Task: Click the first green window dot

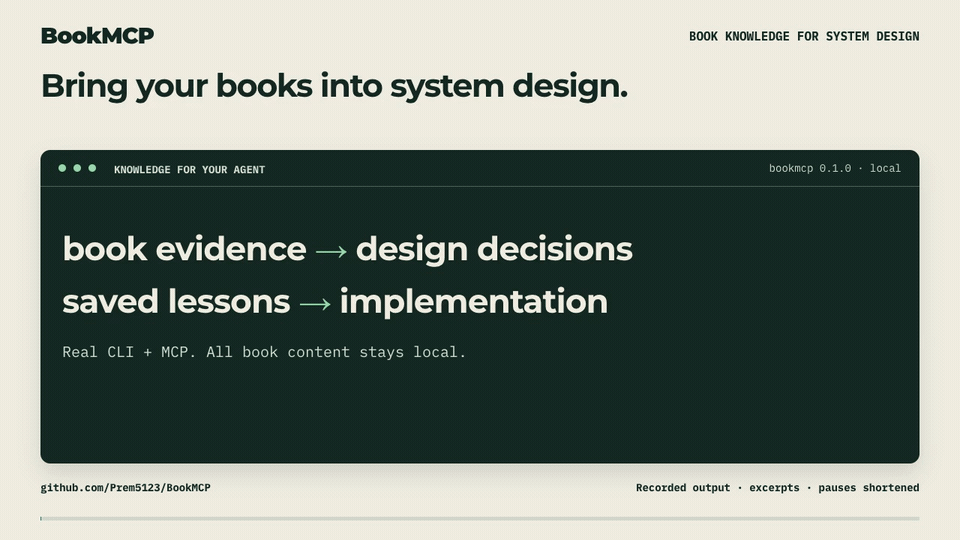Action: click(62, 168)
